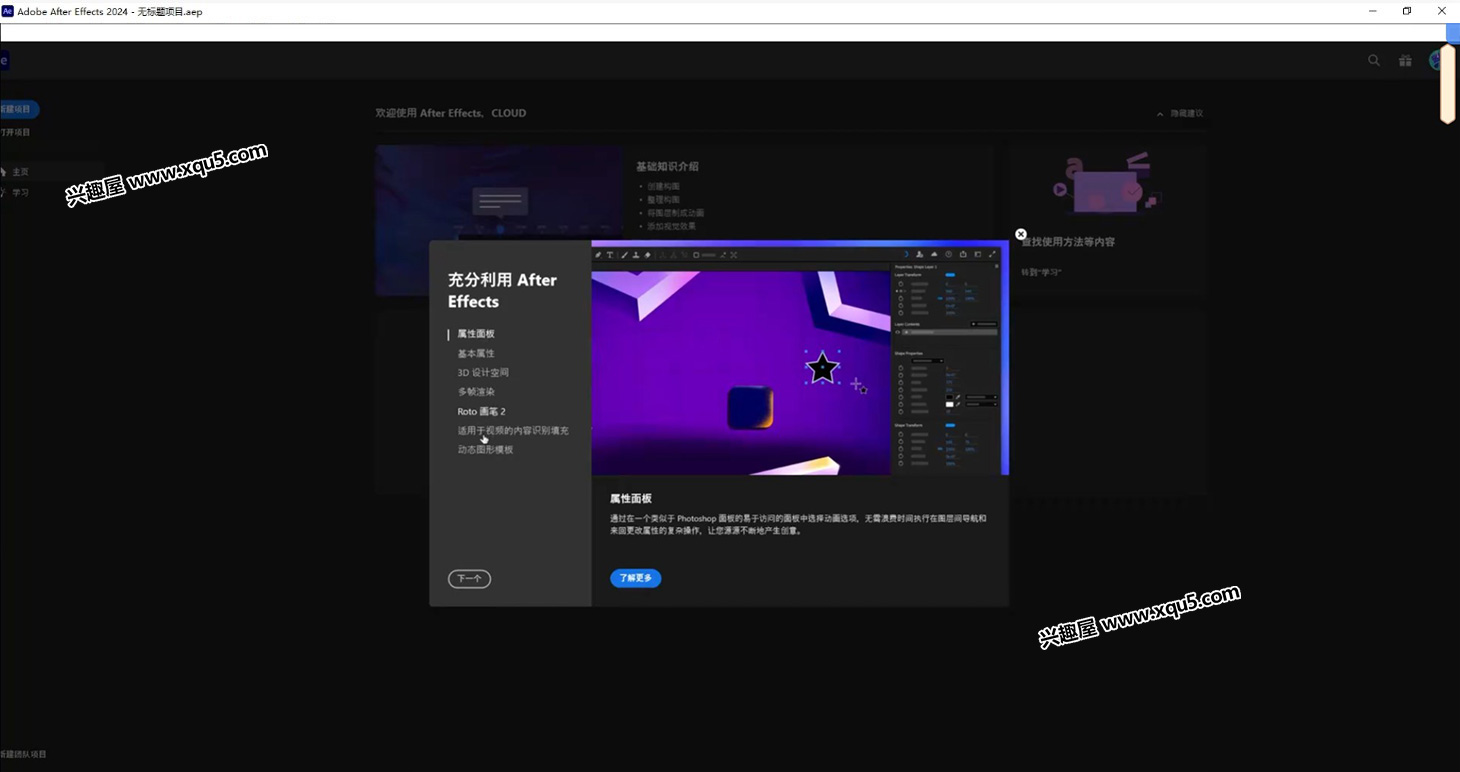Screen dimensions: 1460x772
Task: Choose 多帧渲染 from the feature list
Action: point(476,392)
